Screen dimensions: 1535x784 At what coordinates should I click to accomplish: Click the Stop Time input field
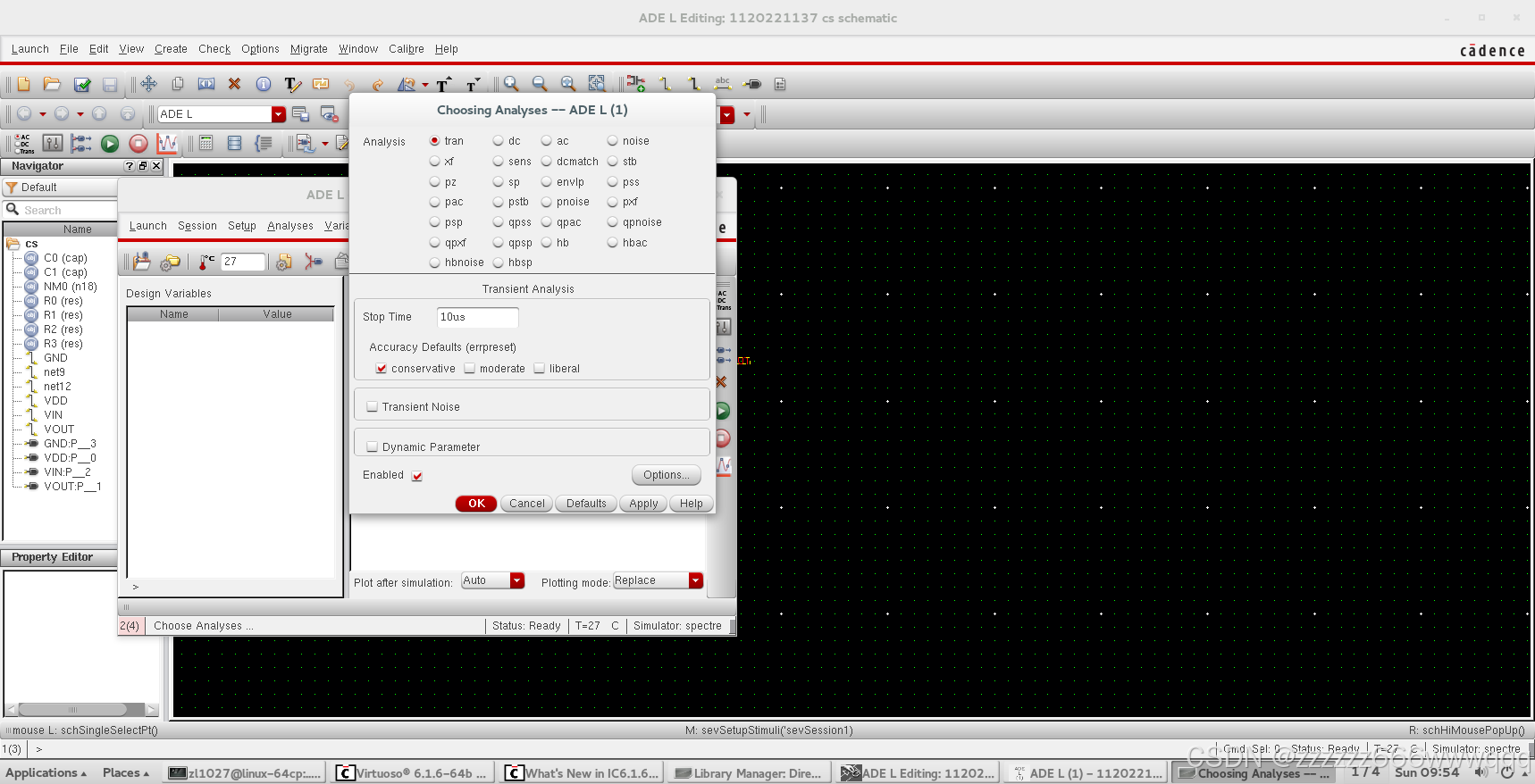tap(478, 317)
